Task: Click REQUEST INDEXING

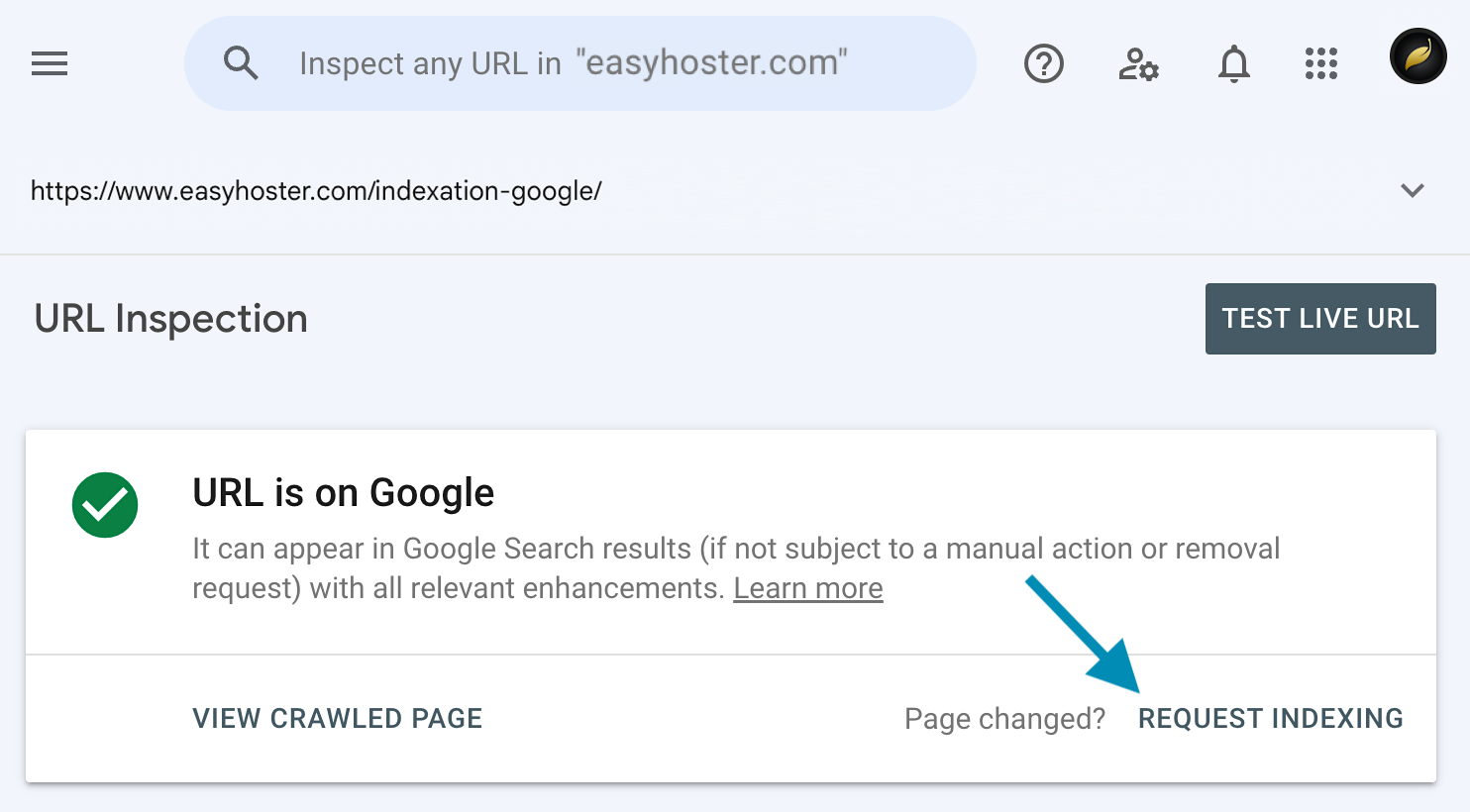Action: (1270, 718)
